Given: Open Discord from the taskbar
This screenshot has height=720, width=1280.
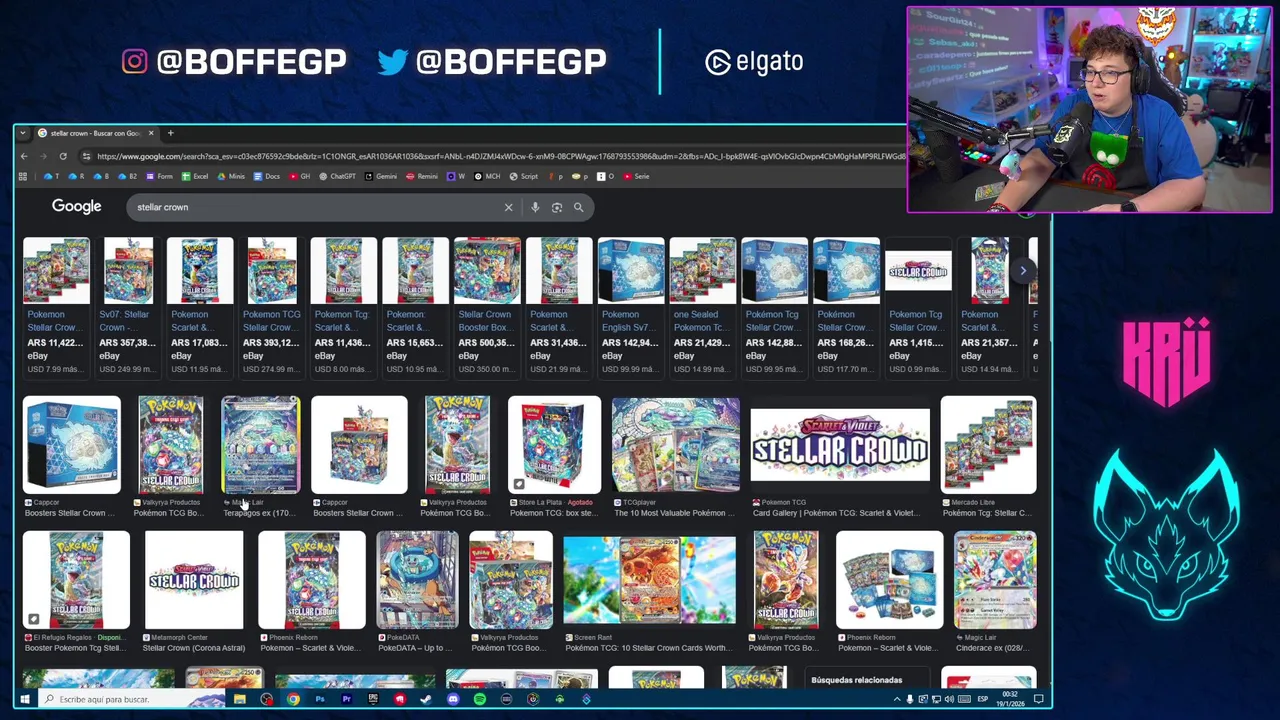Looking at the screenshot, I should point(453,699).
